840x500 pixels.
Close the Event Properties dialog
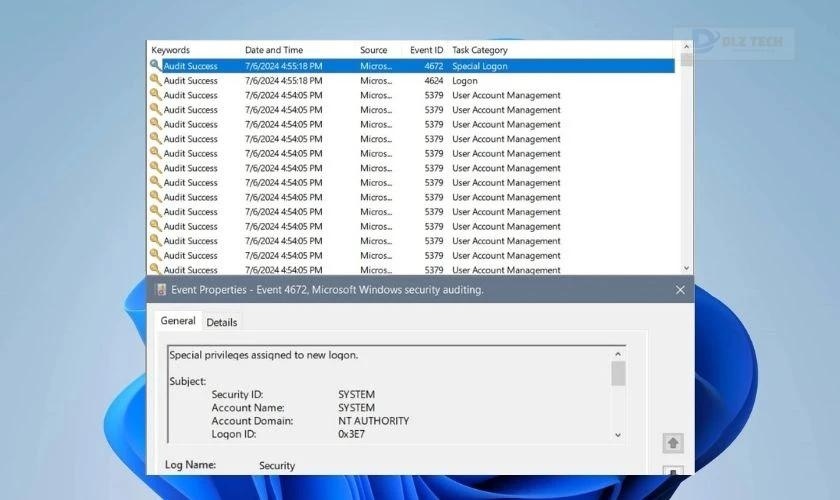pyautogui.click(x=680, y=290)
